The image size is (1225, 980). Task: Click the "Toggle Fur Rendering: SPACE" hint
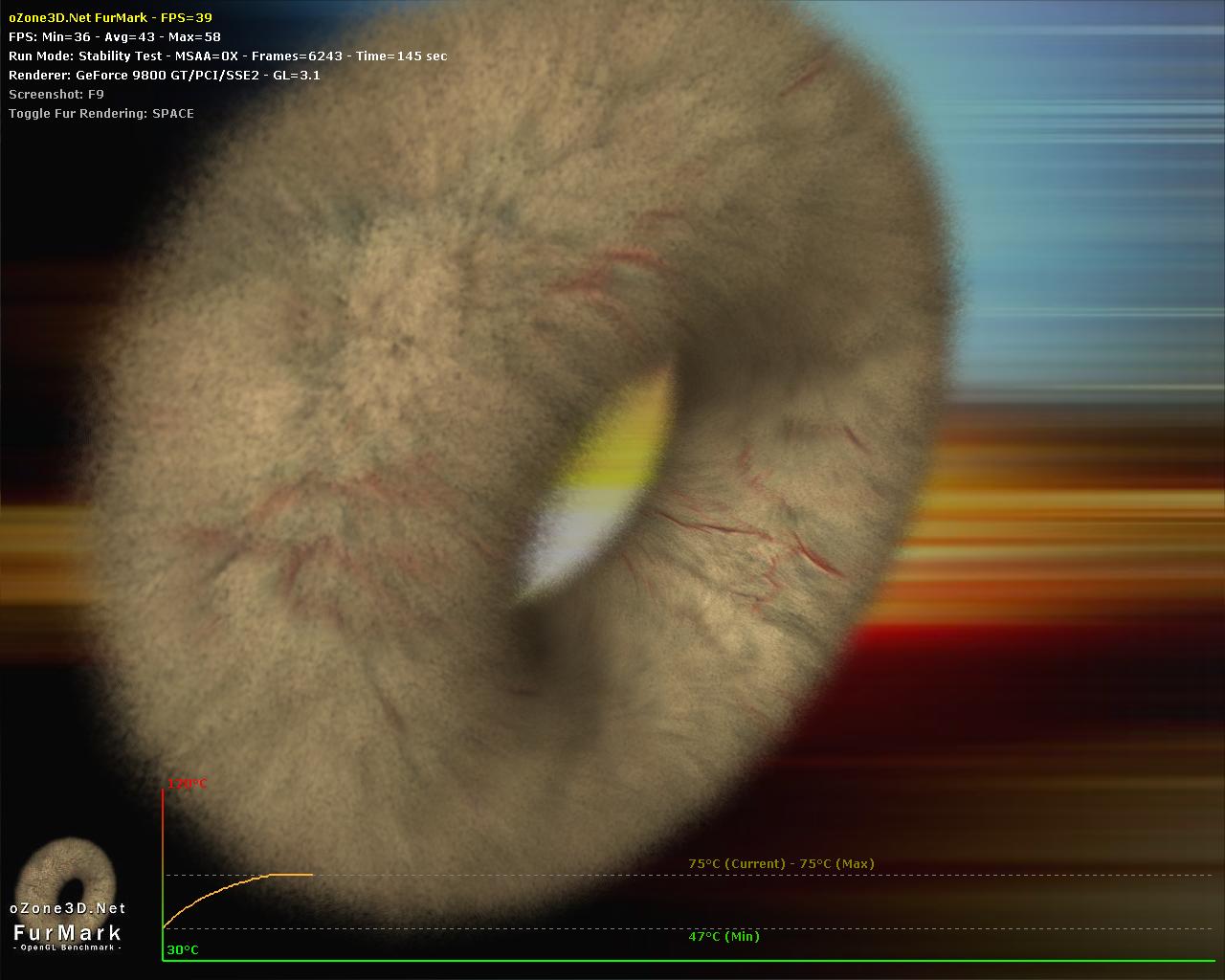click(x=101, y=113)
